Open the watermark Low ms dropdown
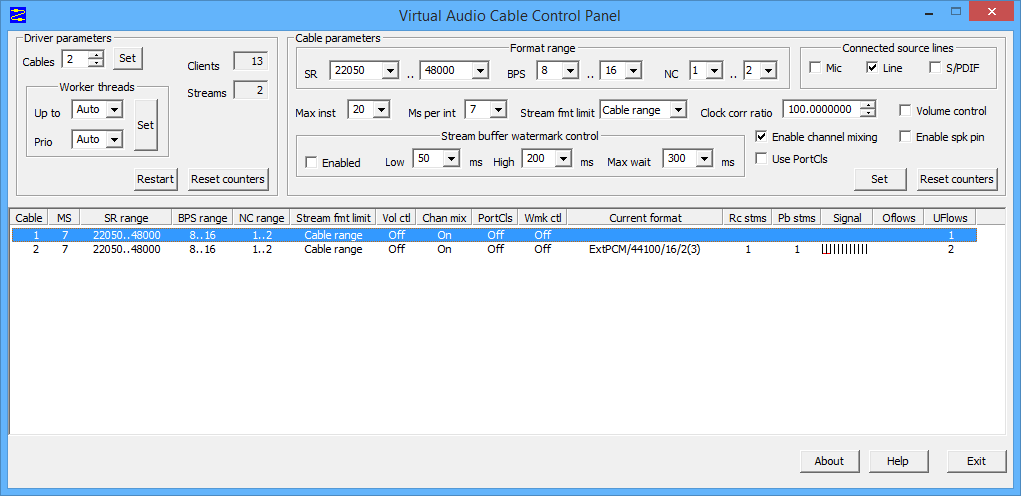The height and width of the screenshot is (496, 1021). [x=451, y=158]
